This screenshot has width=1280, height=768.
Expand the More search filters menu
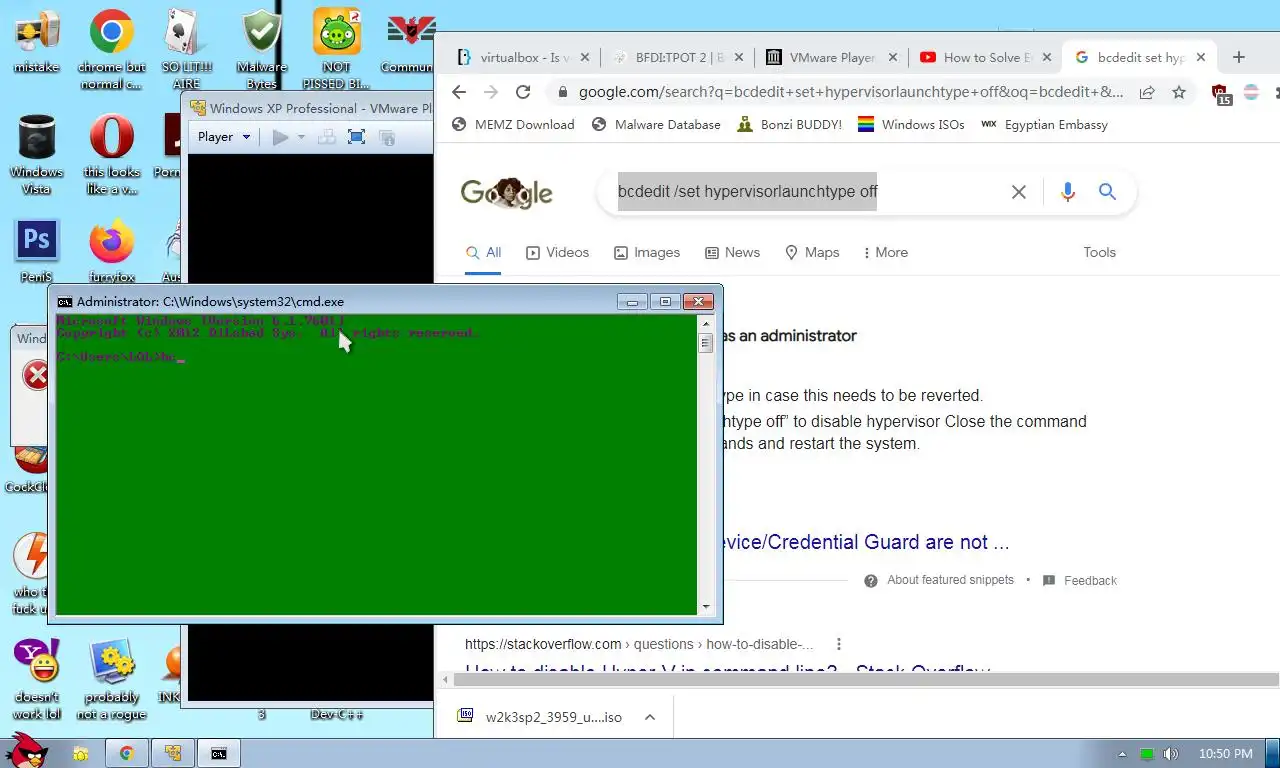pos(884,253)
